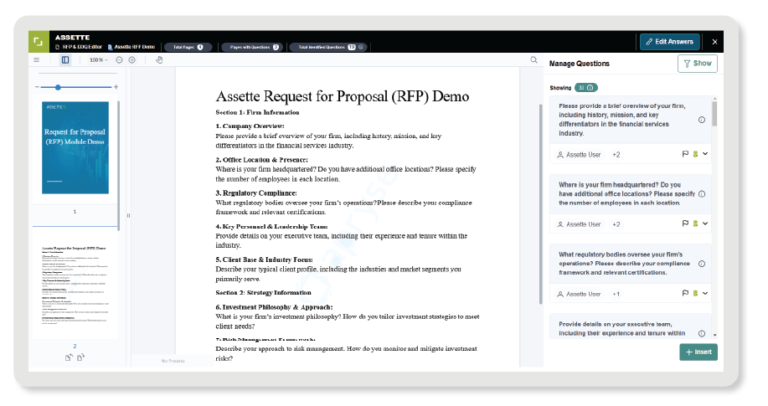768x406 pixels.
Task: Click the minus end of thumbnail slider
Action: (37, 87)
